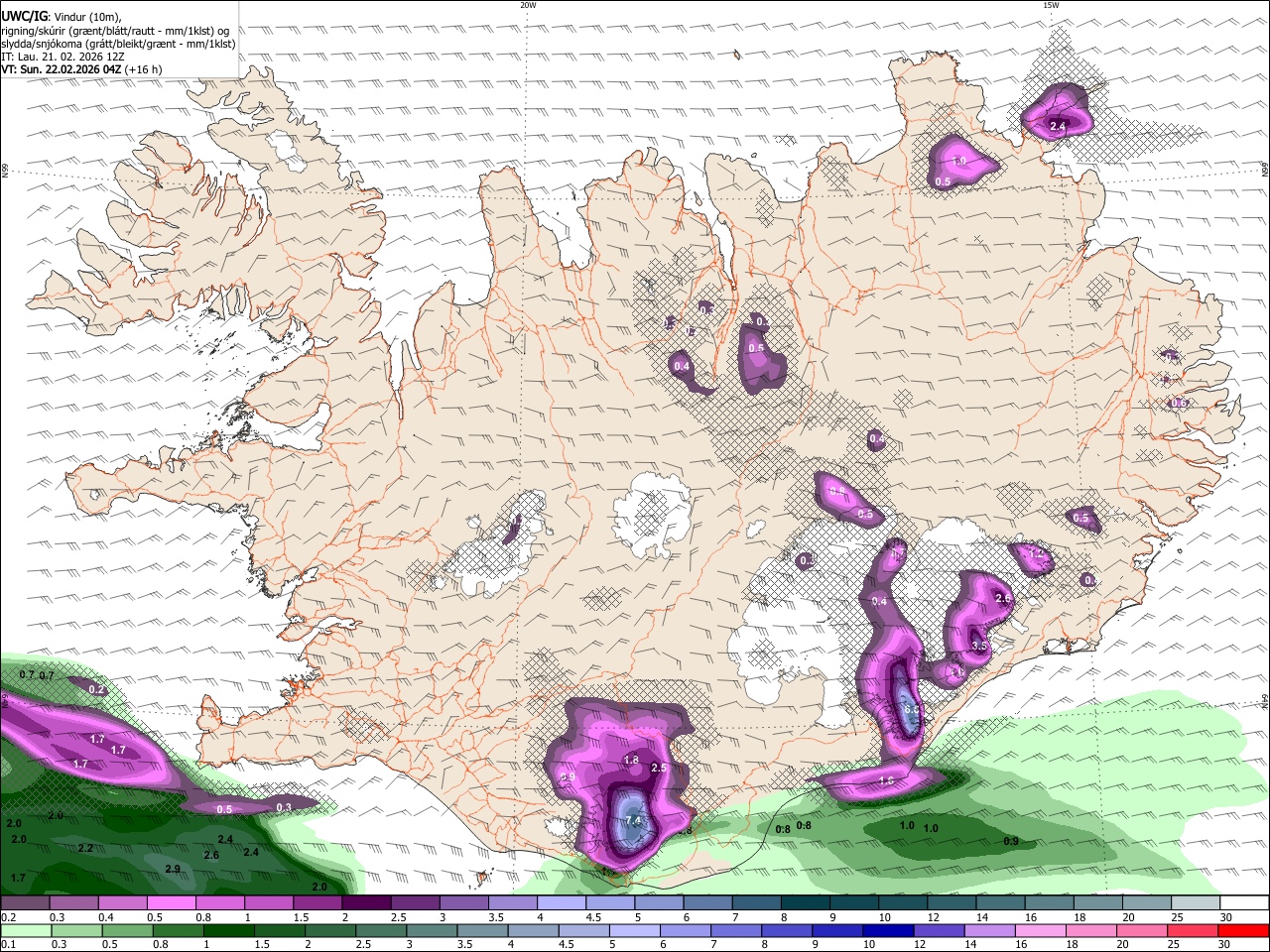Click the 15W longitude label
This screenshot has height=952, width=1270.
(1051, 5)
